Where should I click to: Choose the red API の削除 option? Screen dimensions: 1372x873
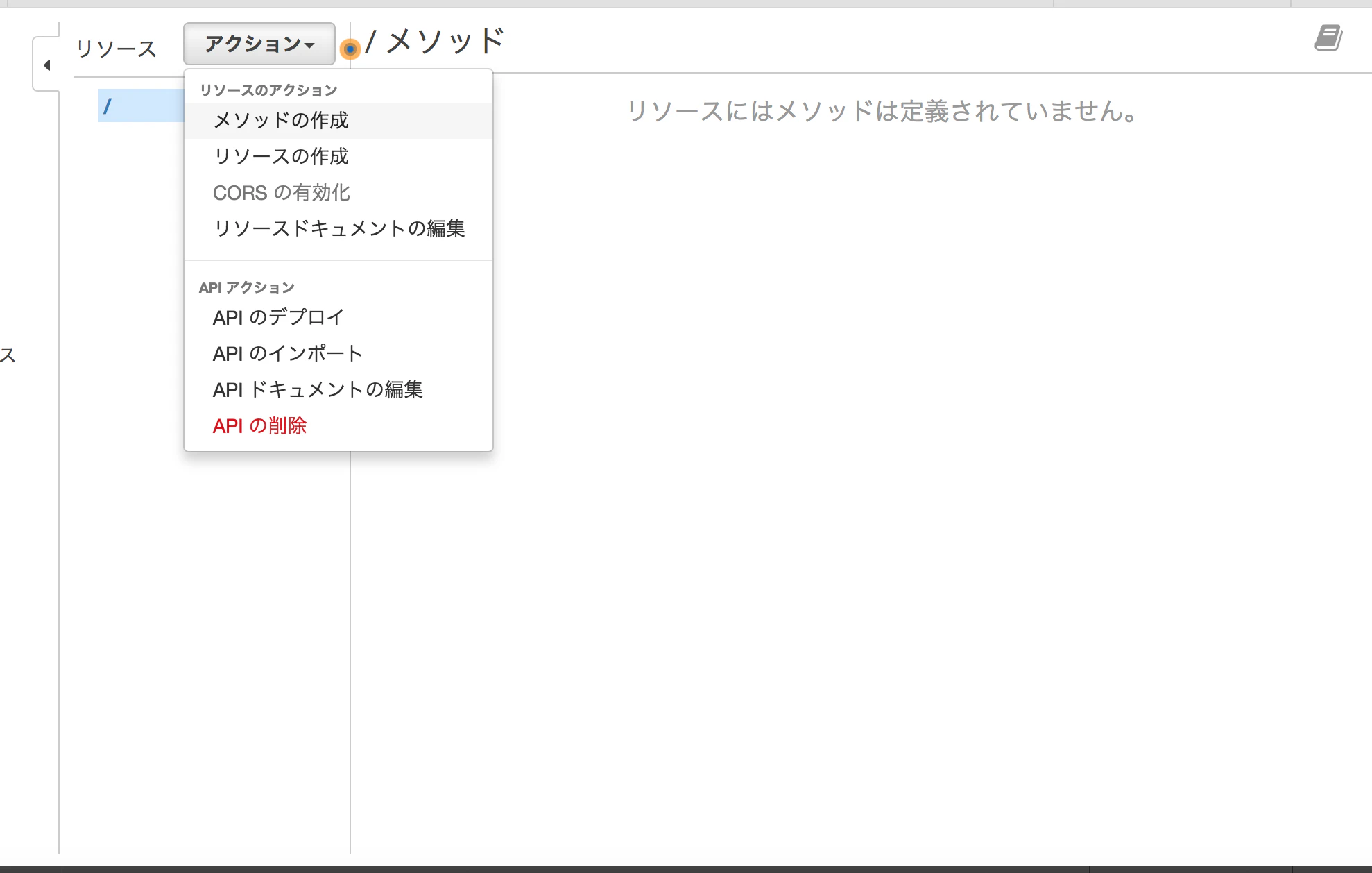point(338,426)
